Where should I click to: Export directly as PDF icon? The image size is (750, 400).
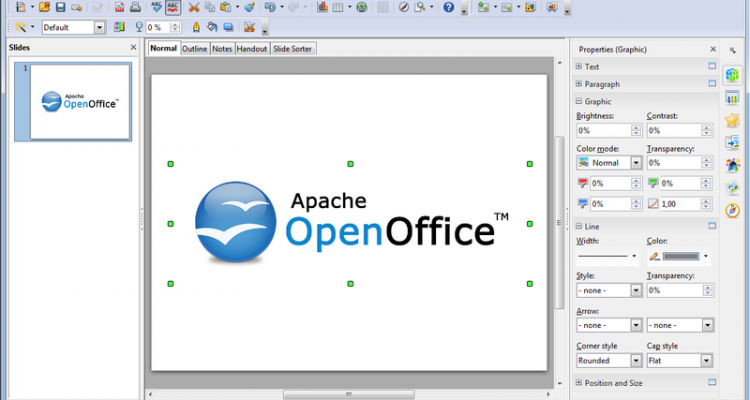click(120, 7)
